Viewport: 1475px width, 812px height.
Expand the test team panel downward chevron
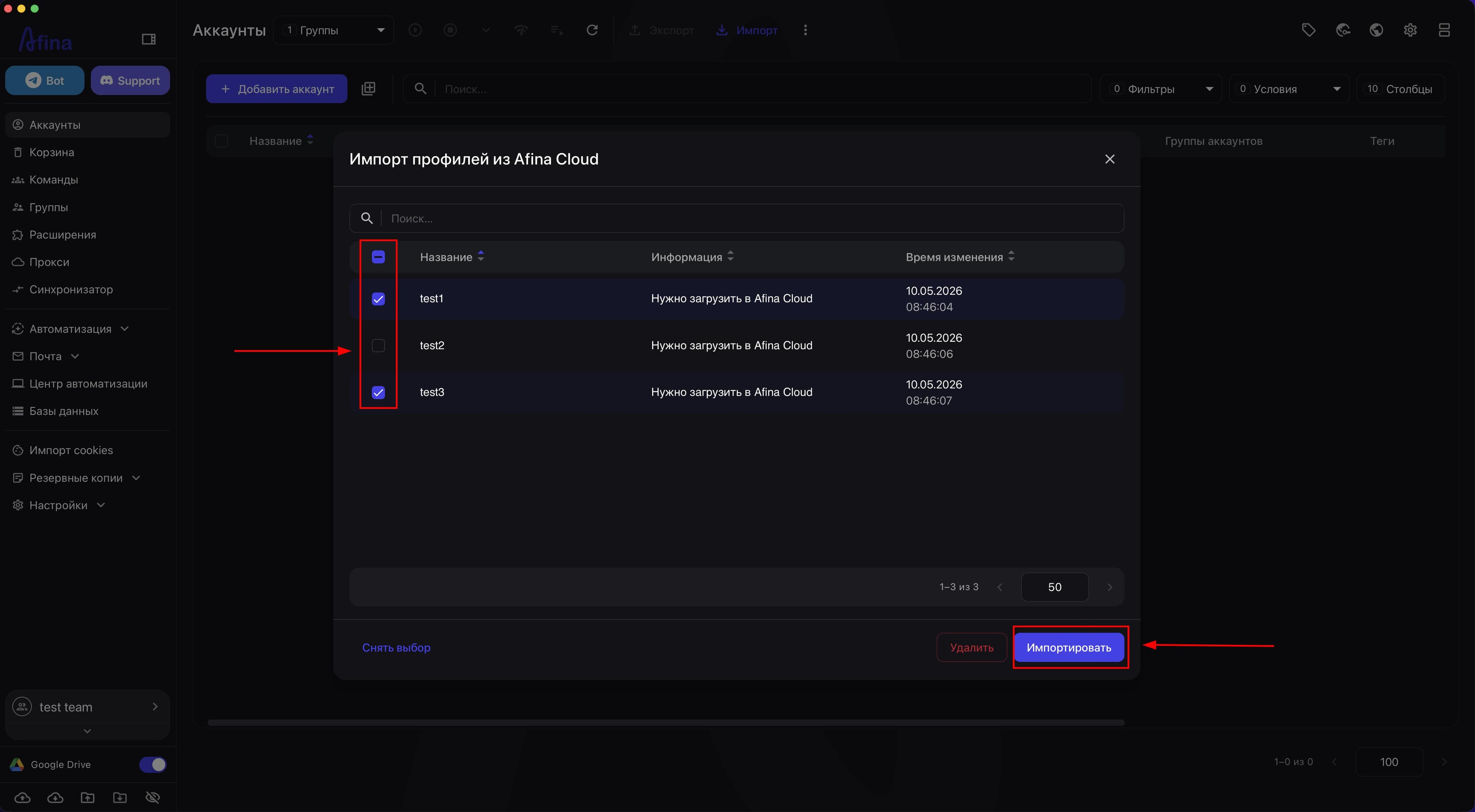(x=87, y=731)
